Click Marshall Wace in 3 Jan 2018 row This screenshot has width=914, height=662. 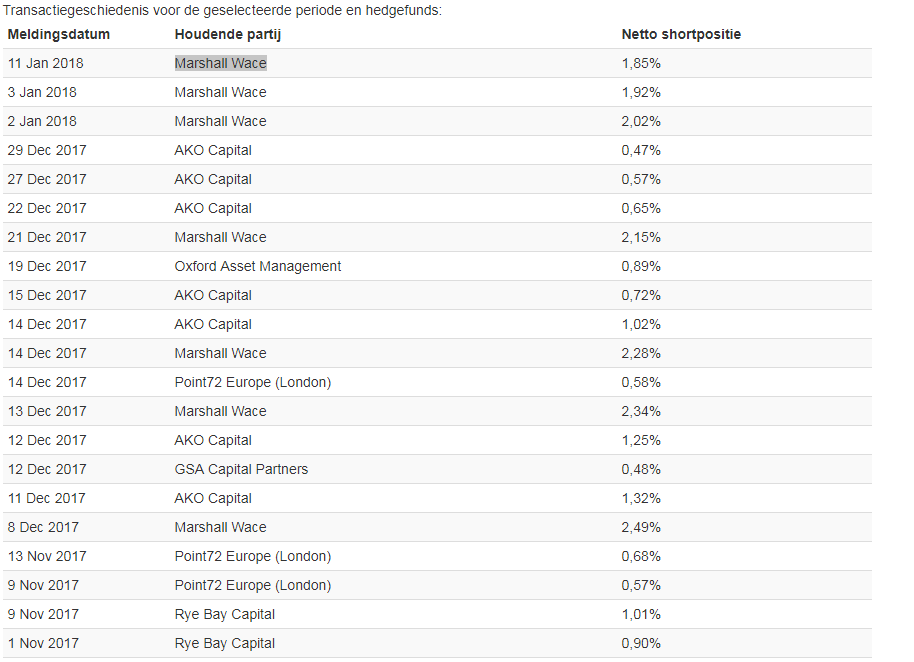click(220, 92)
